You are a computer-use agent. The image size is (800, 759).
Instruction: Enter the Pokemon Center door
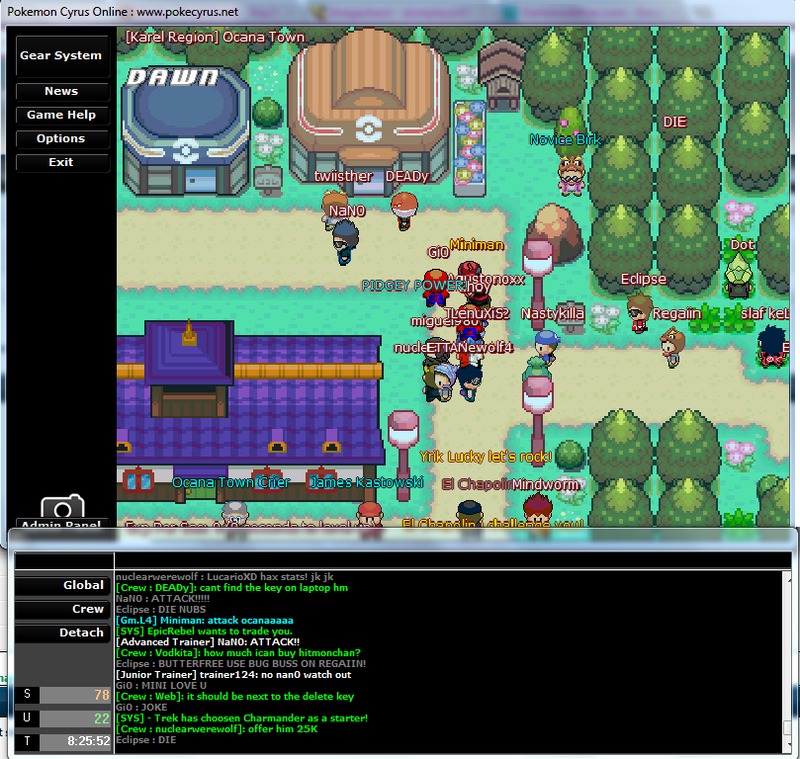tap(368, 184)
